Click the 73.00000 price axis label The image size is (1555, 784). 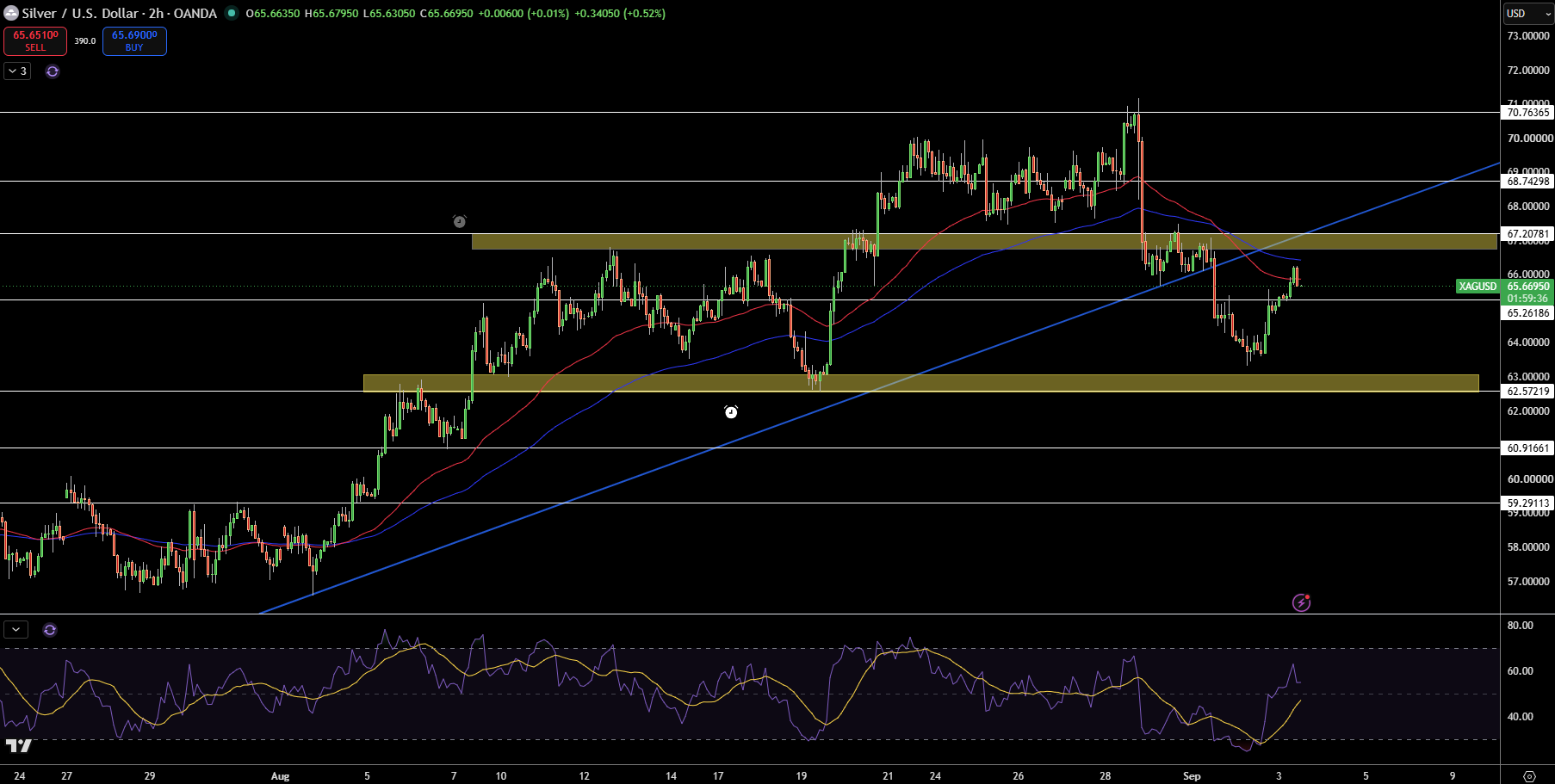pos(1529,36)
